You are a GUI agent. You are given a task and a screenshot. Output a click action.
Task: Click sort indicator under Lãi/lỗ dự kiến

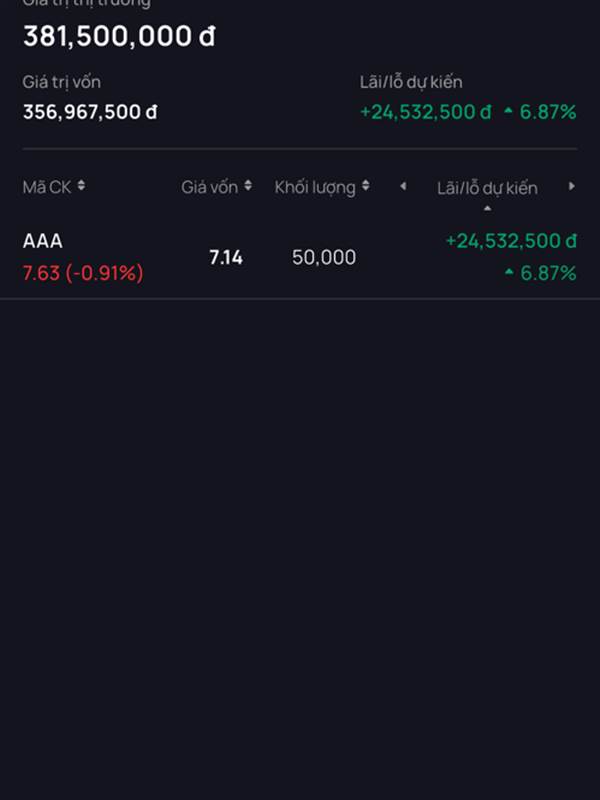(x=487, y=208)
